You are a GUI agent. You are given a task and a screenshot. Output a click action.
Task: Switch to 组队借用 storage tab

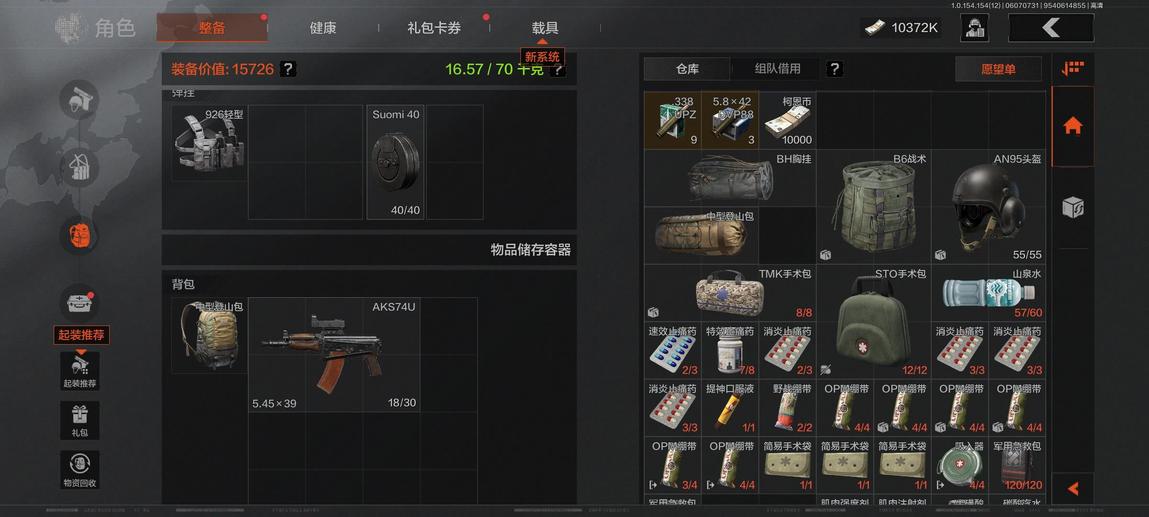777,69
